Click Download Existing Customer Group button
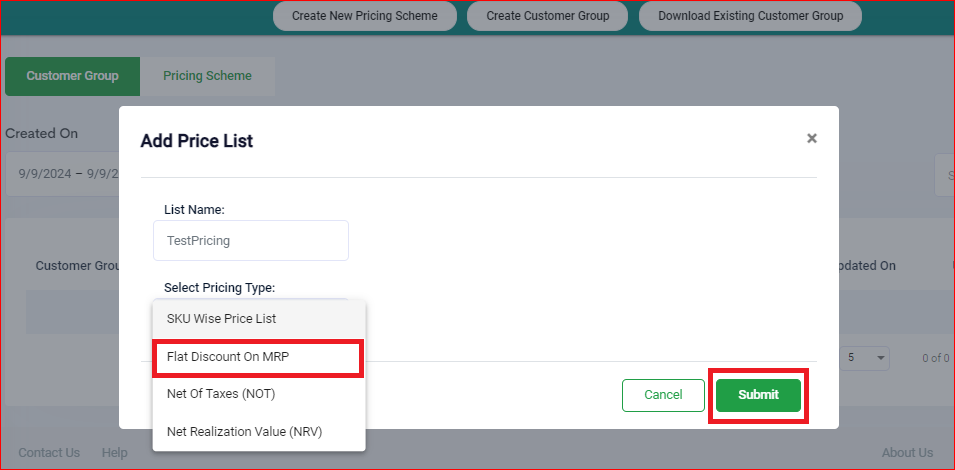The image size is (955, 470). (750, 16)
